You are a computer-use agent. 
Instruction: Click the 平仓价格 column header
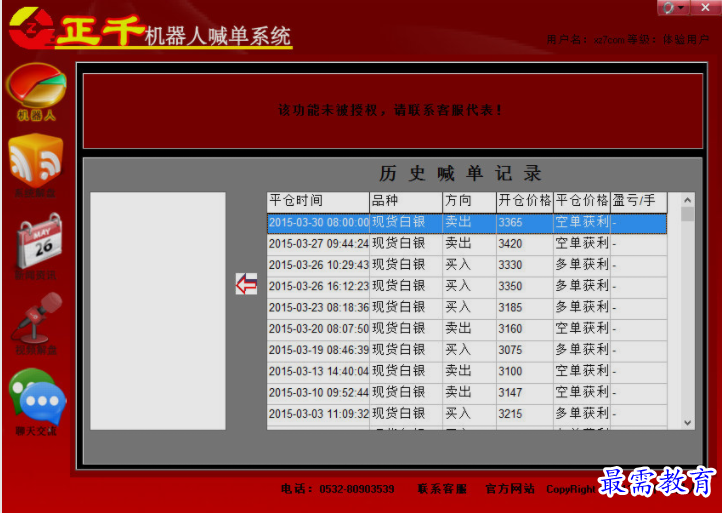pos(582,202)
